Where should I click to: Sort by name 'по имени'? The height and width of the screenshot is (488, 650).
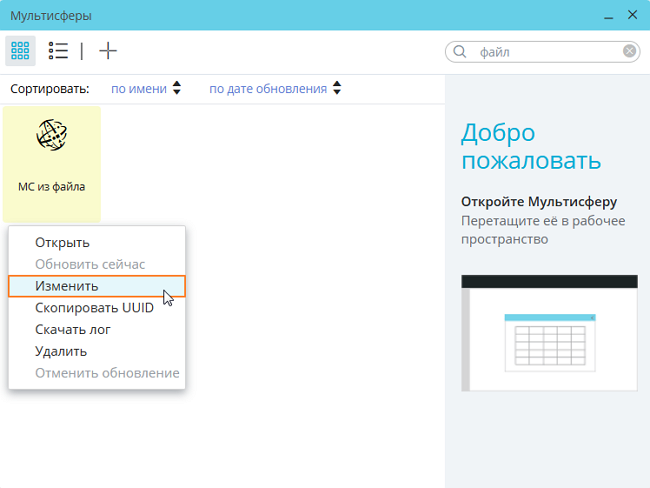139,89
